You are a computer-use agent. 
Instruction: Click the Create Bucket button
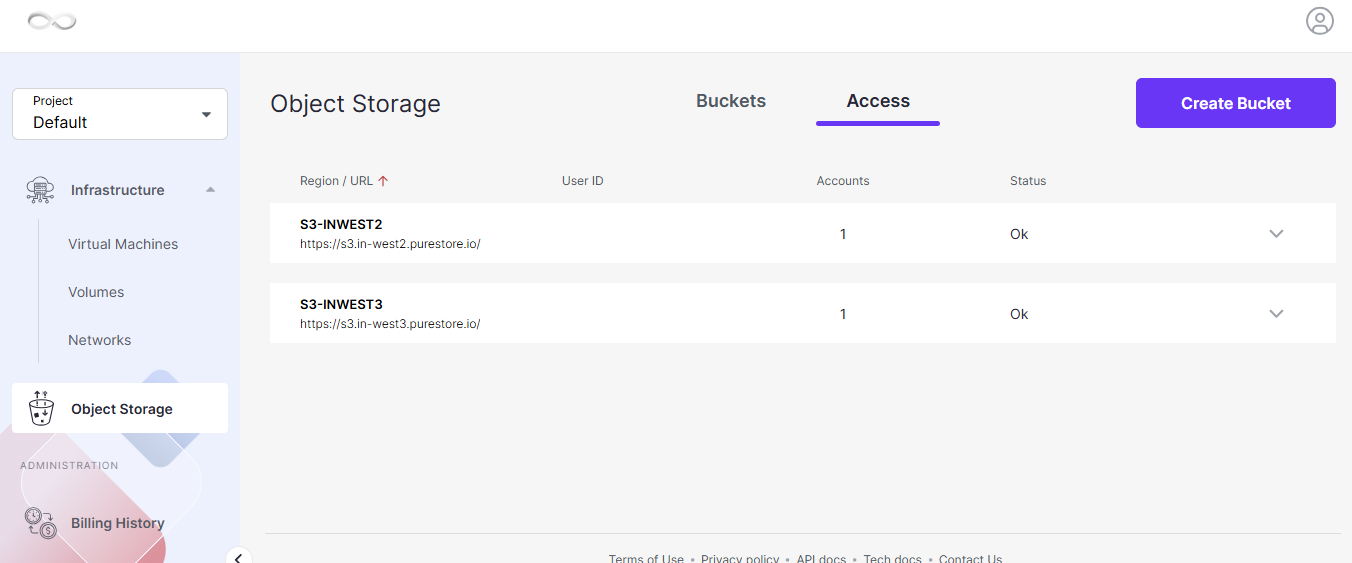(x=1236, y=103)
